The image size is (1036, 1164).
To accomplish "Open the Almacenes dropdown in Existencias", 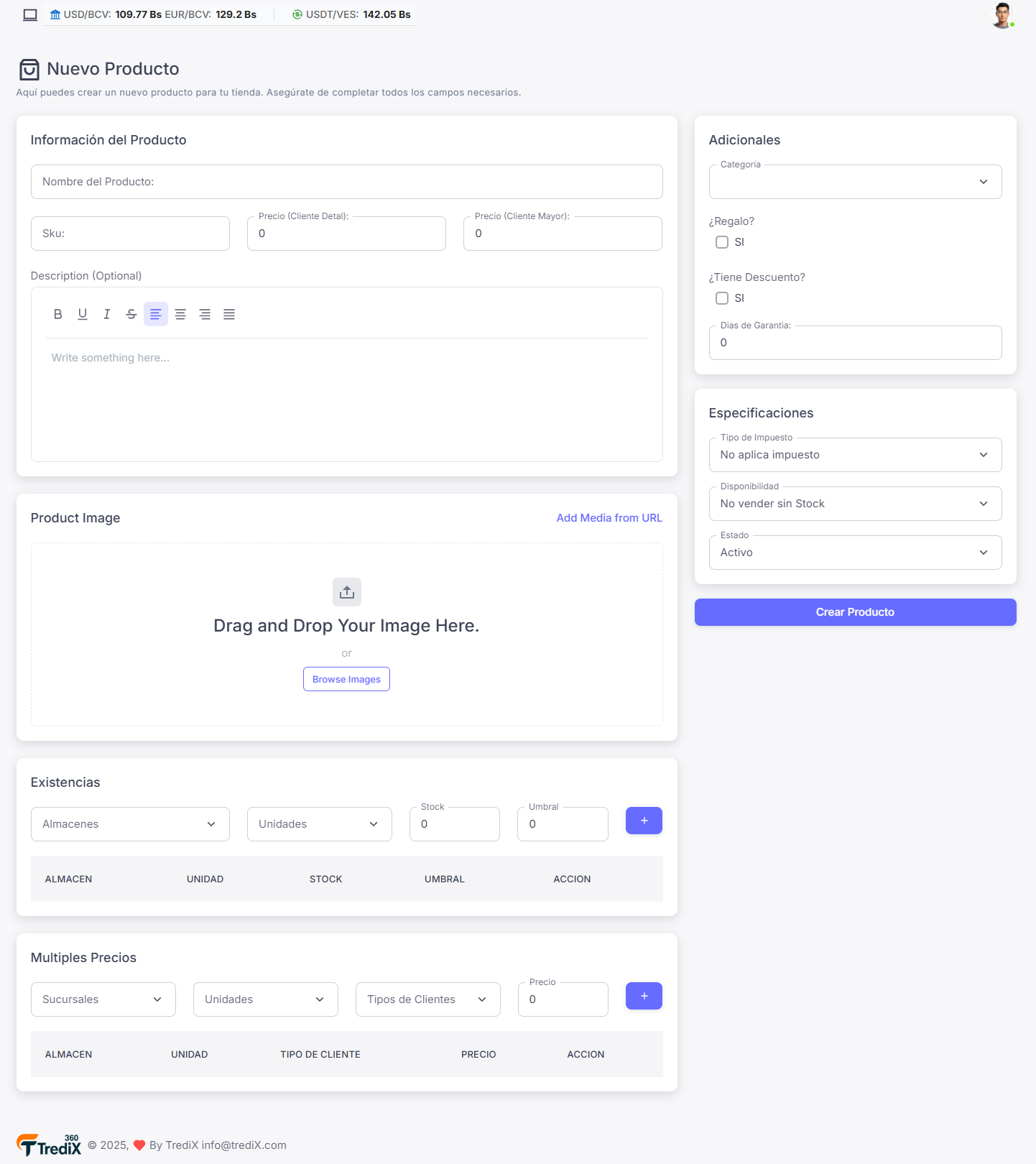I will point(130,824).
